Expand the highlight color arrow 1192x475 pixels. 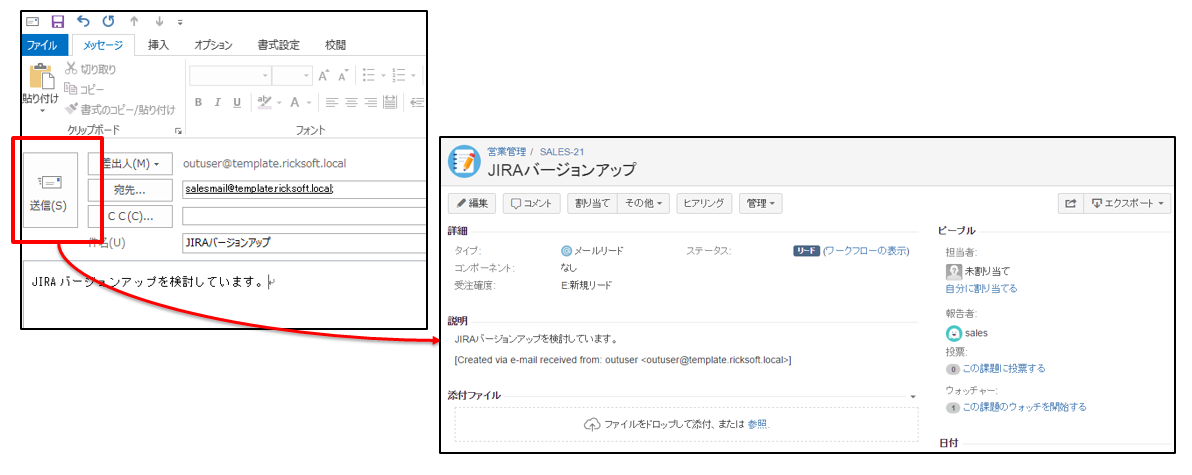pyautogui.click(x=277, y=103)
